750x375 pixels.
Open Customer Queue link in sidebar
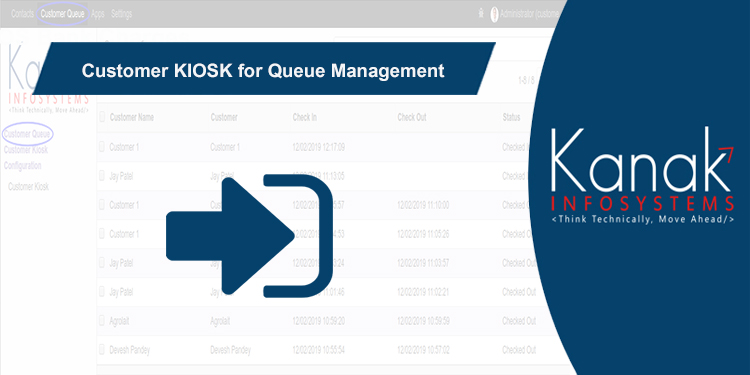point(27,134)
